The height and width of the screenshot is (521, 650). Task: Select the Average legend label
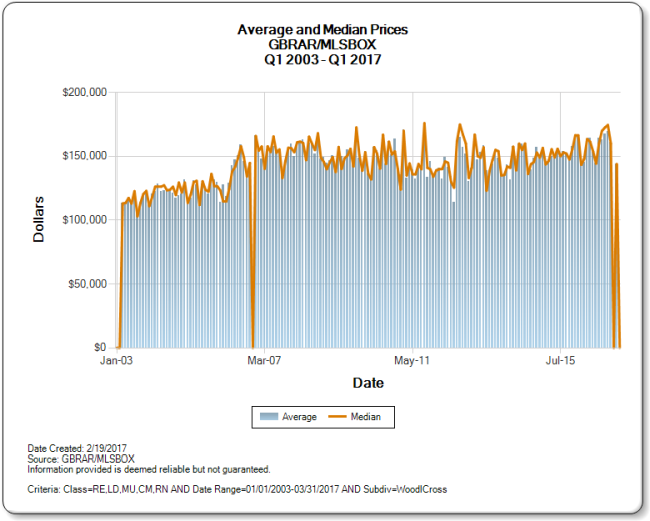(x=299, y=417)
